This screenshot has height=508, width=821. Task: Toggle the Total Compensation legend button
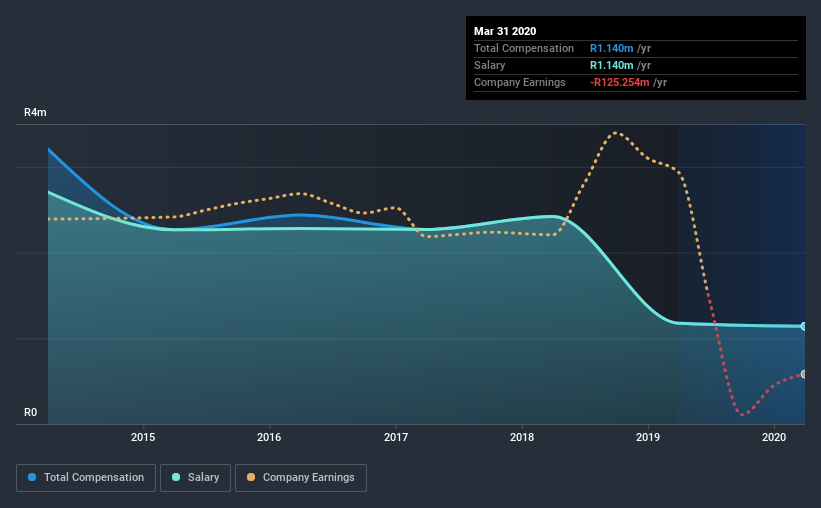[86, 478]
